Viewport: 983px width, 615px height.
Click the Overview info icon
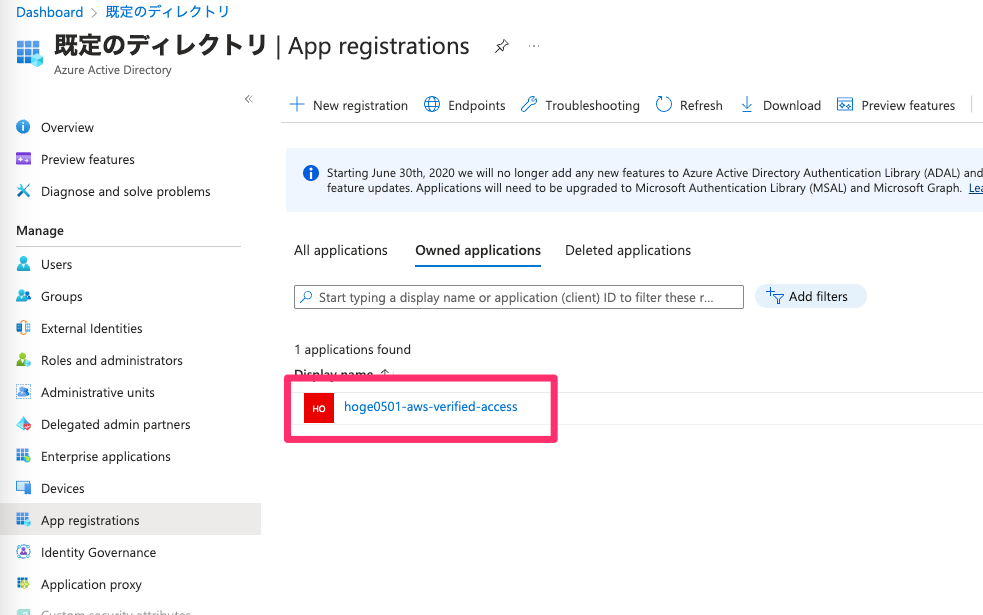(23, 127)
